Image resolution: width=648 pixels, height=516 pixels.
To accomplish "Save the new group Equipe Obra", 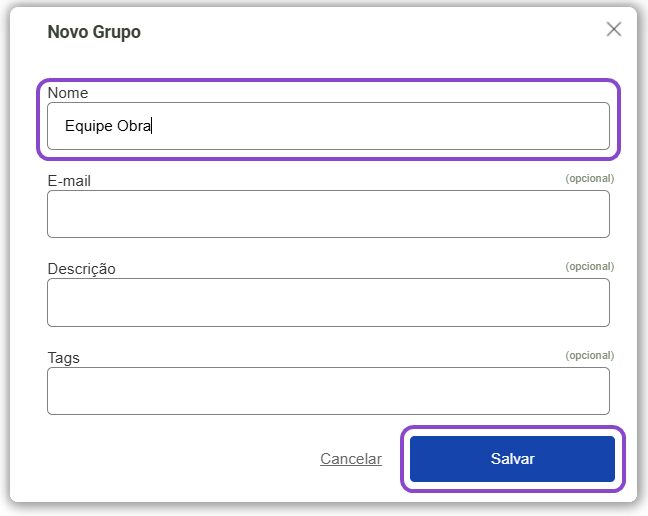I will (x=512, y=459).
